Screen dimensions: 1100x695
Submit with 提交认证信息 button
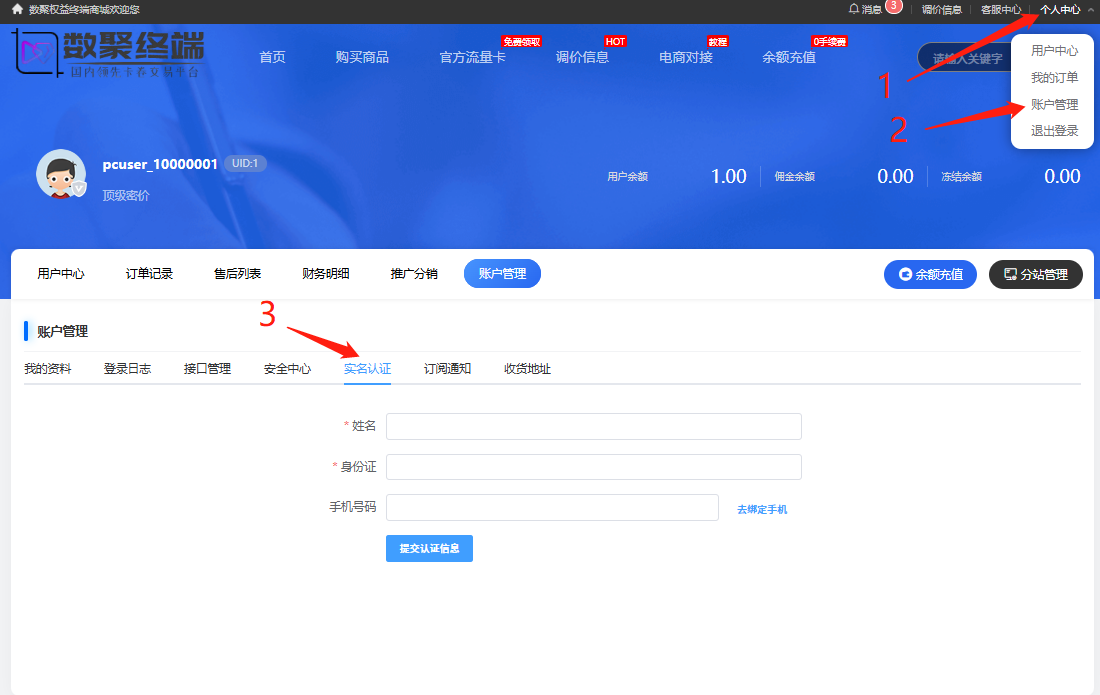(x=429, y=548)
